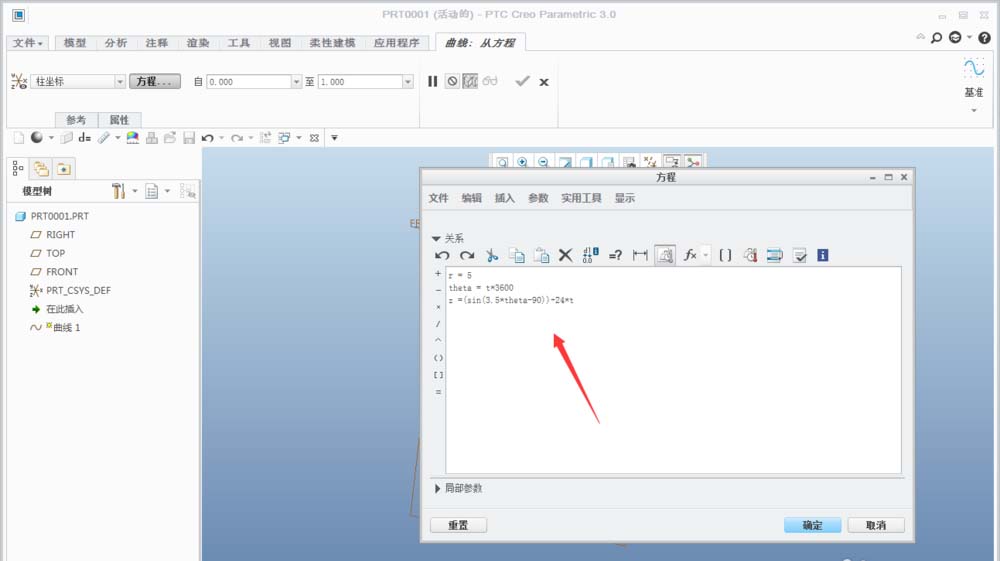The width and height of the screenshot is (1000, 561).
Task: Insert brackets parameter icon in relations toolbar
Action: (725, 256)
